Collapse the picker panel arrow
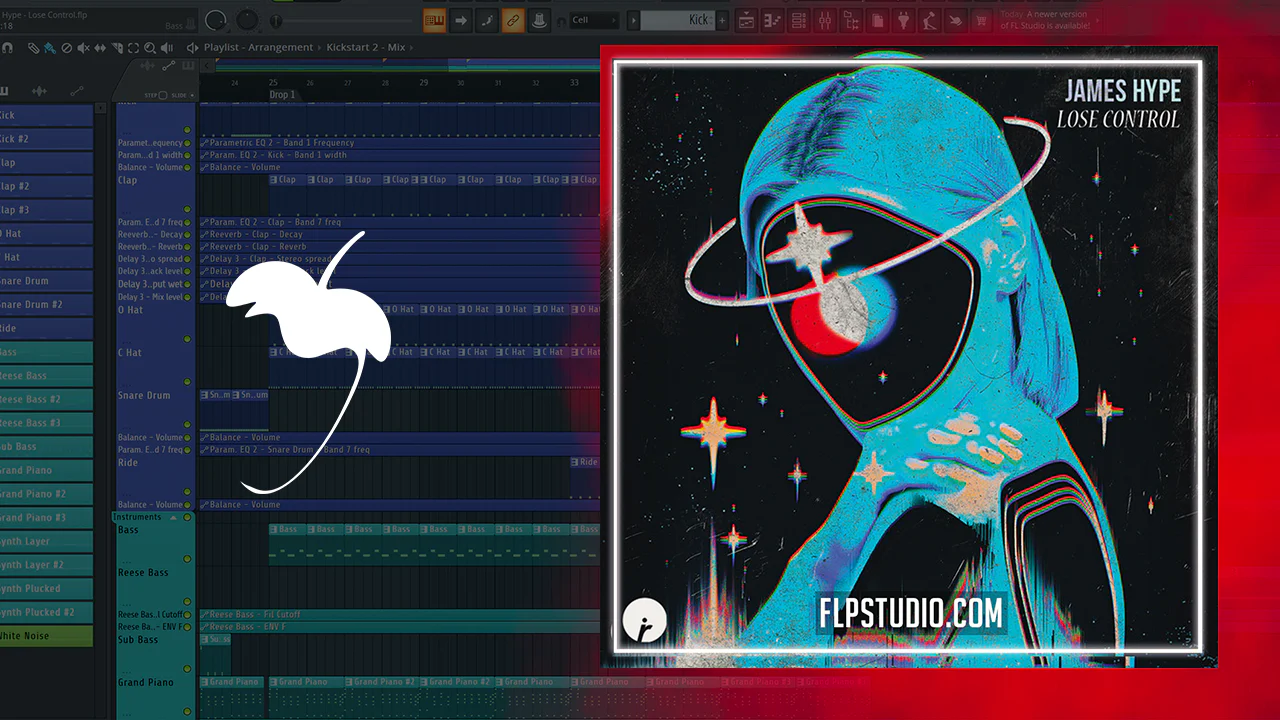Image resolution: width=1280 pixels, height=720 pixels. coord(100,108)
